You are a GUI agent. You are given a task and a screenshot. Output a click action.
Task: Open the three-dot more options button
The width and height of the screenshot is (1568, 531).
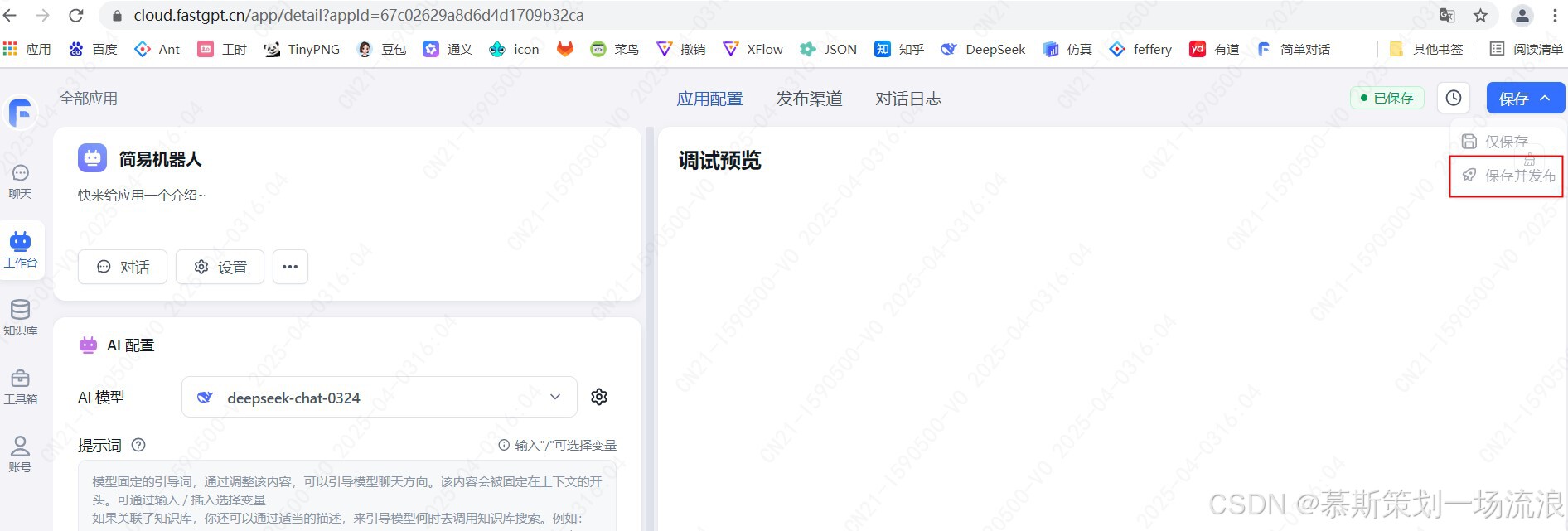point(290,267)
